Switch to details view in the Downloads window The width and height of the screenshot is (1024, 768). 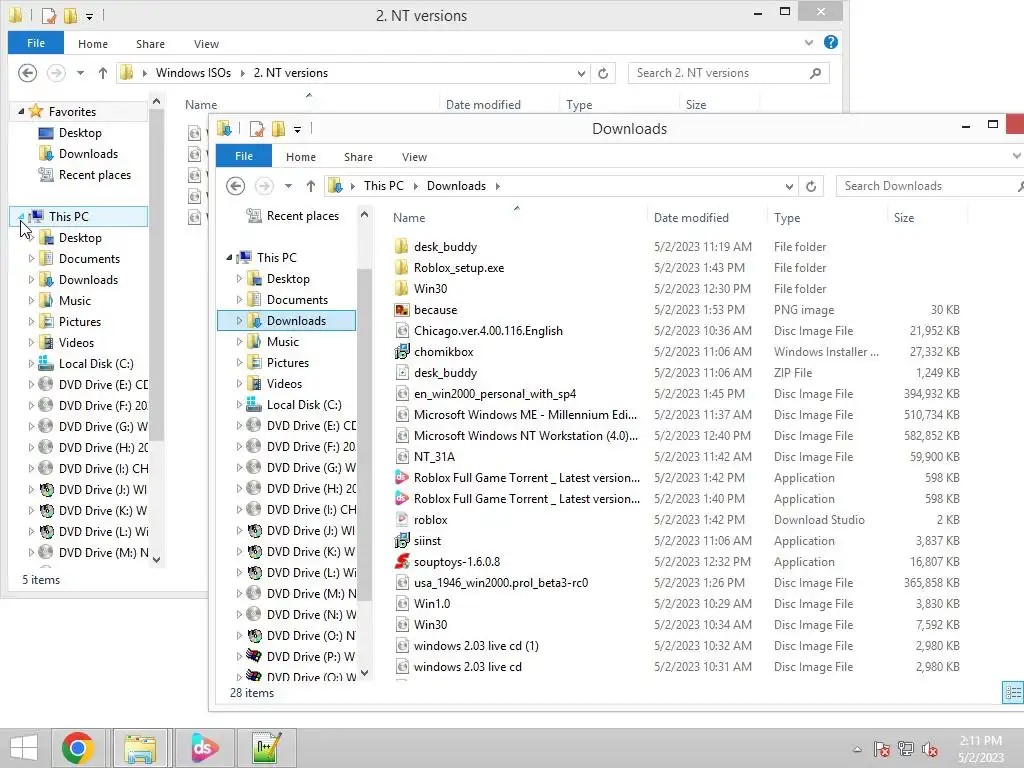pos(1013,693)
